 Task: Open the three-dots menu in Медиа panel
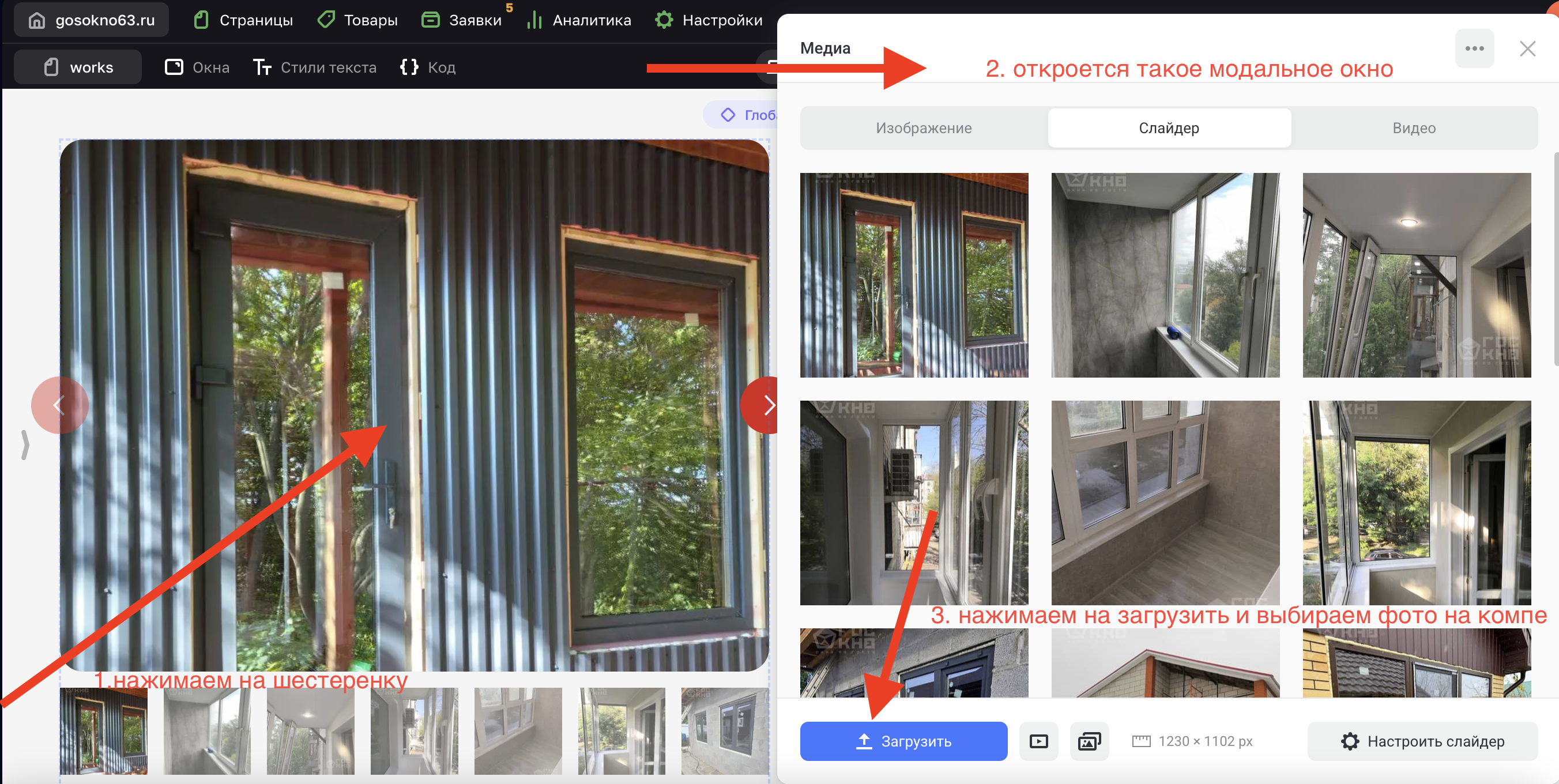click(x=1474, y=48)
